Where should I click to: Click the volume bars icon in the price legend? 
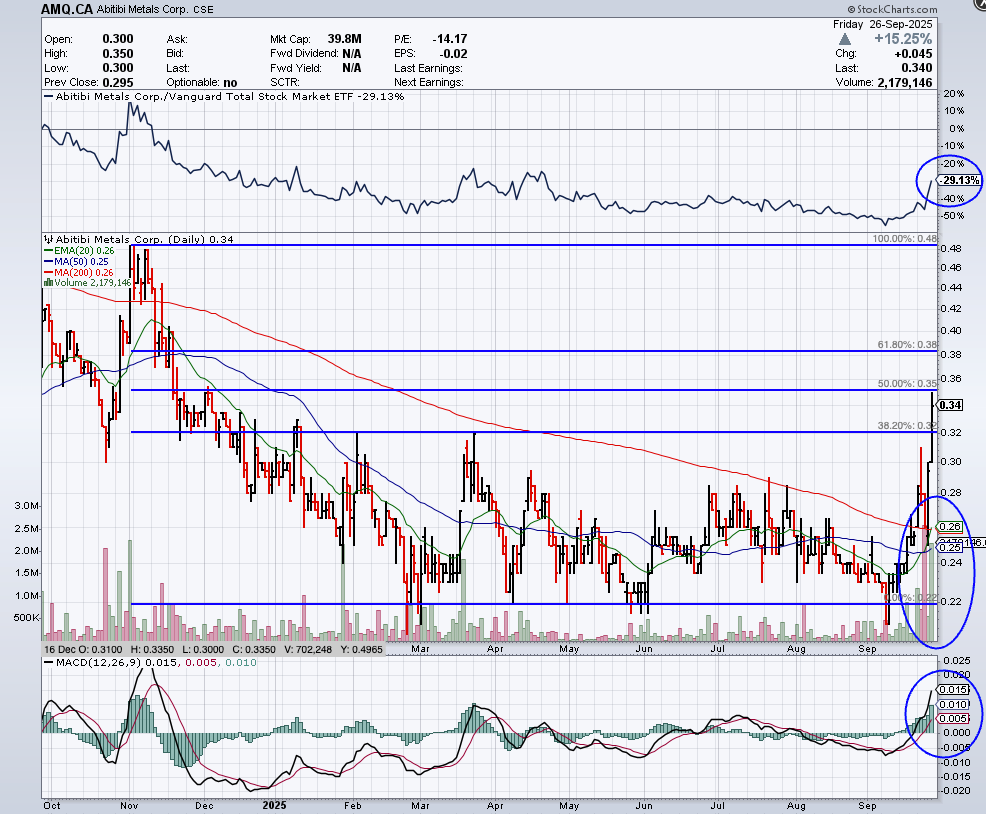[x=48, y=283]
